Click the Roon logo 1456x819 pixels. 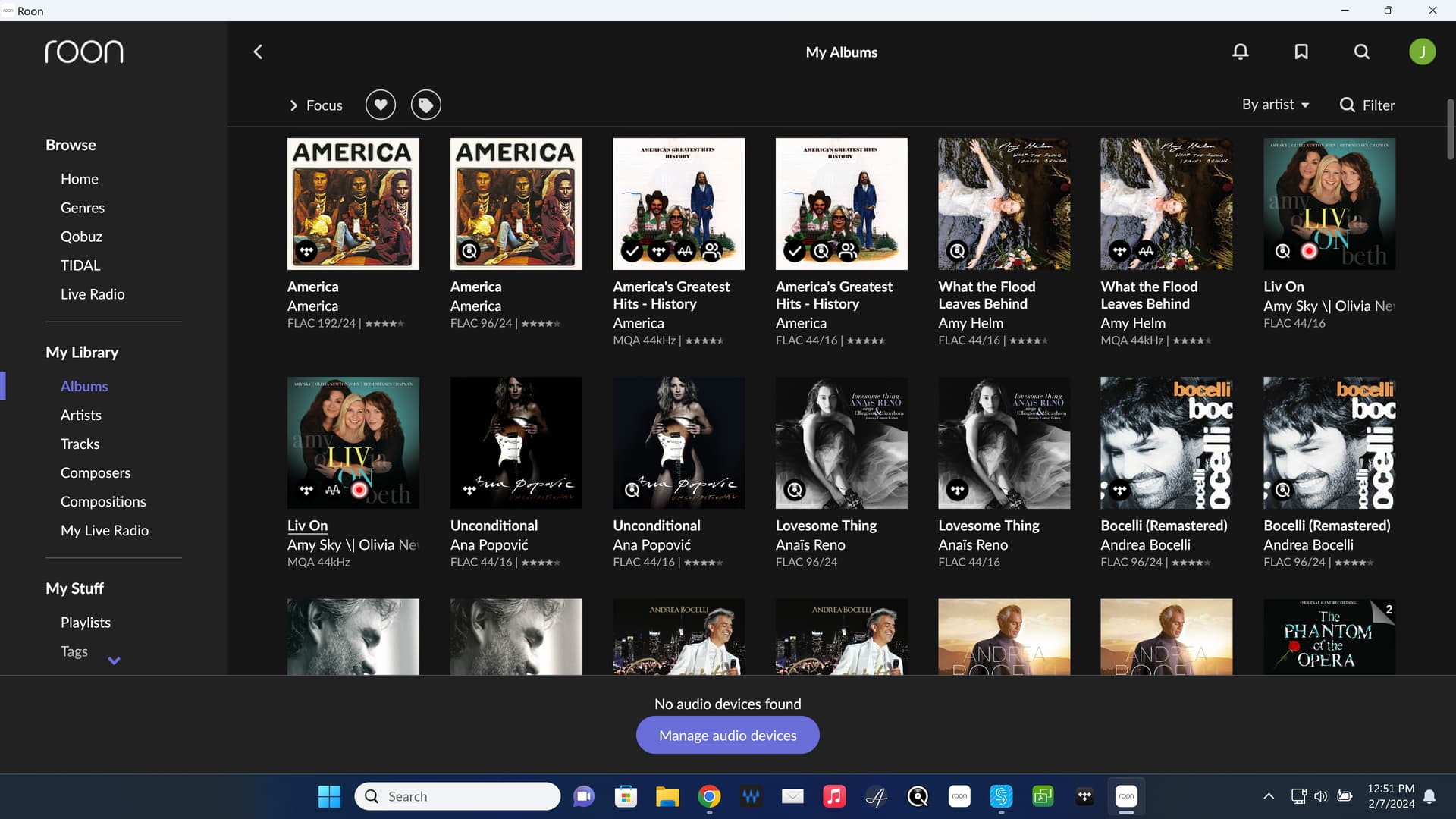(84, 52)
